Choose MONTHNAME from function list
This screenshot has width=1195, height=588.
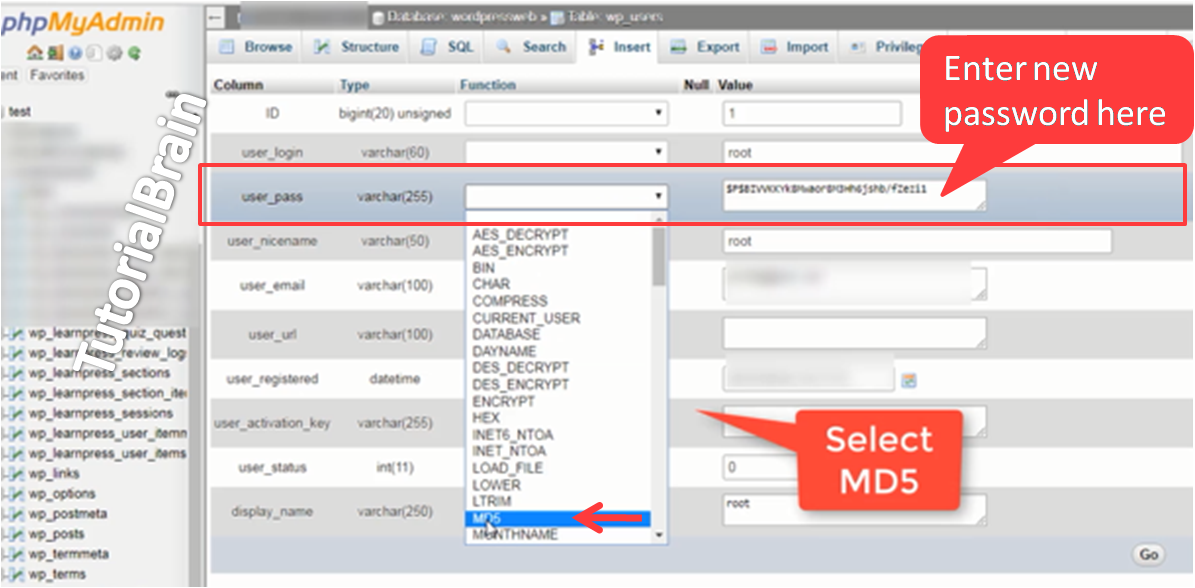coord(558,535)
